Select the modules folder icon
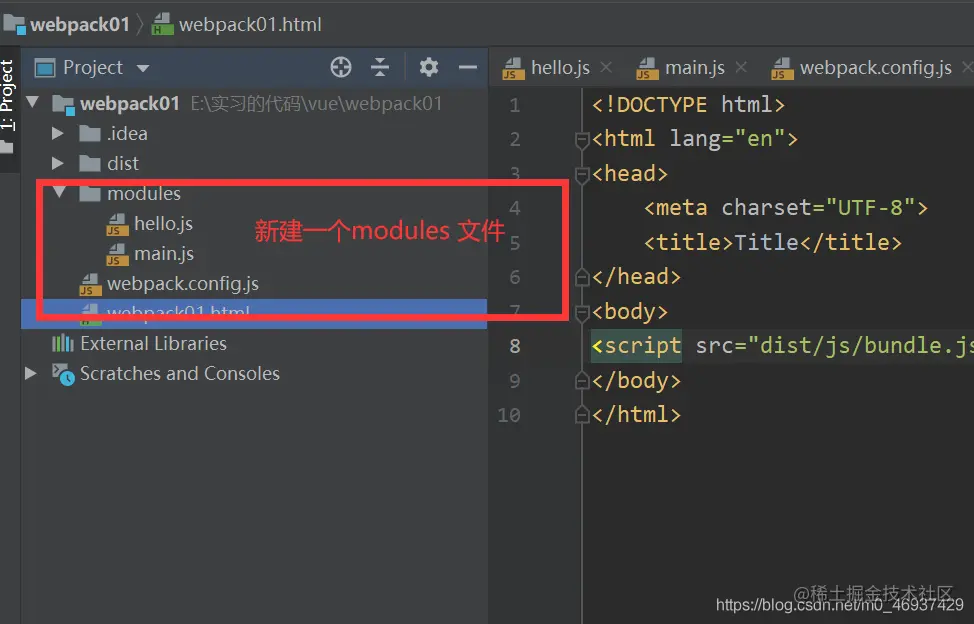974x624 pixels. point(90,194)
